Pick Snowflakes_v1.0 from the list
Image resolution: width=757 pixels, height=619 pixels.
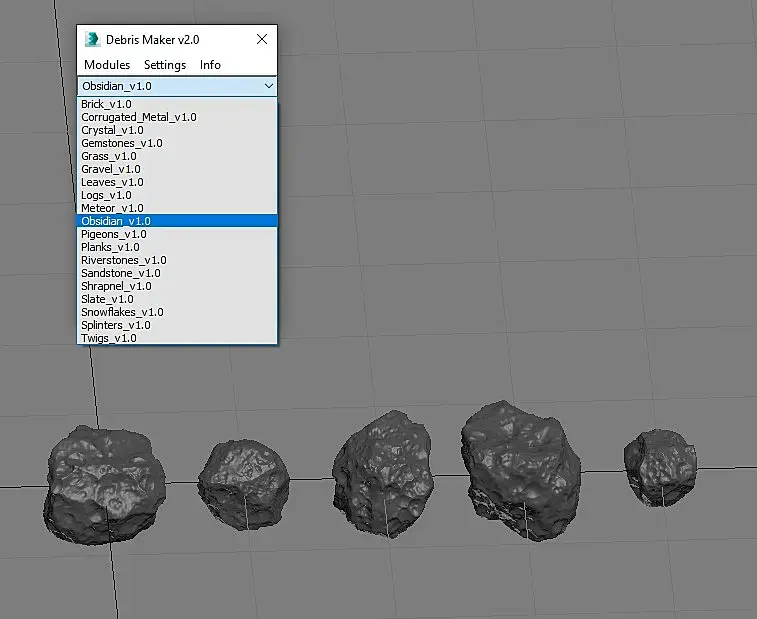pyautogui.click(x=177, y=312)
